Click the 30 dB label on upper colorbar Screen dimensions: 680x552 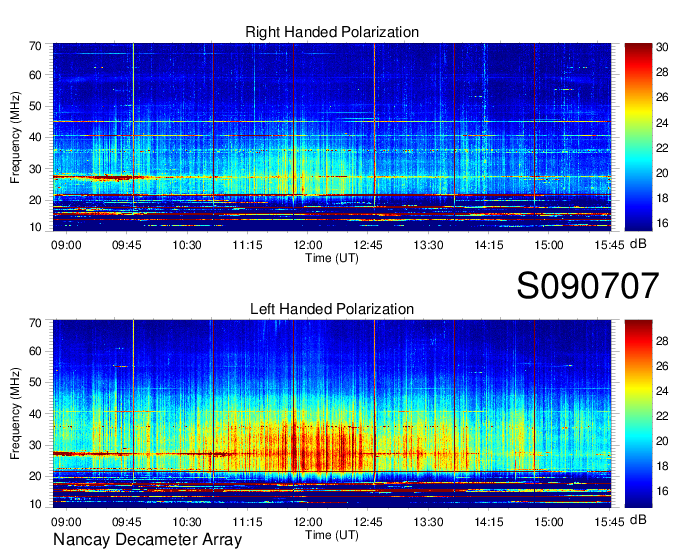[662, 47]
